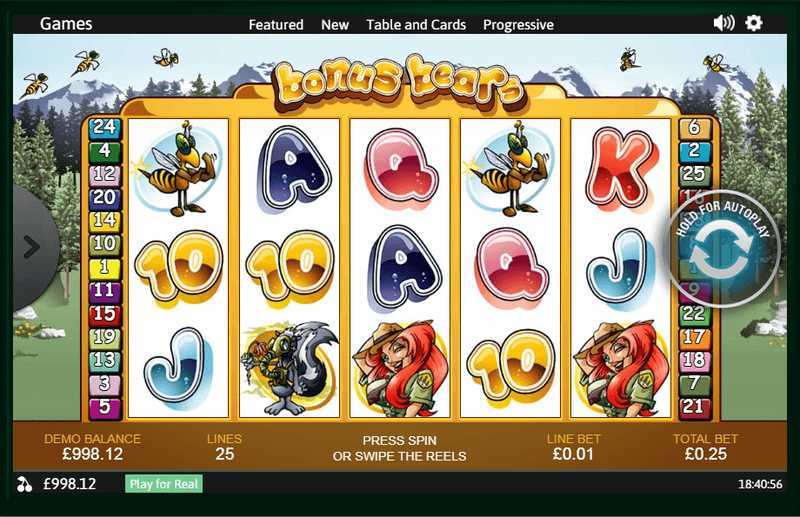Select payline 24 indicator
The height and width of the screenshot is (517, 800).
coord(105,127)
